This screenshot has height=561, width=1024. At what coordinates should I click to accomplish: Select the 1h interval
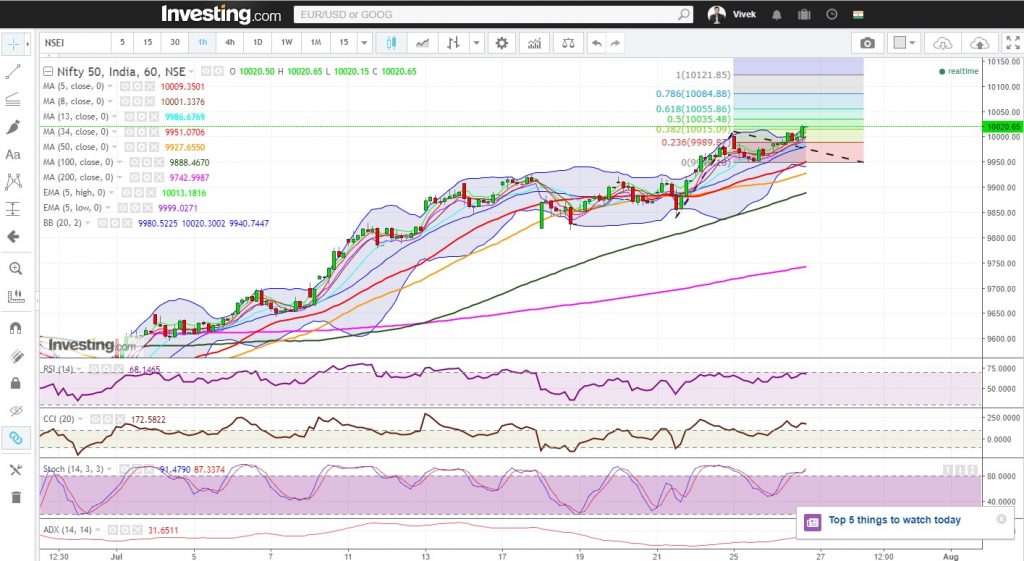[202, 42]
